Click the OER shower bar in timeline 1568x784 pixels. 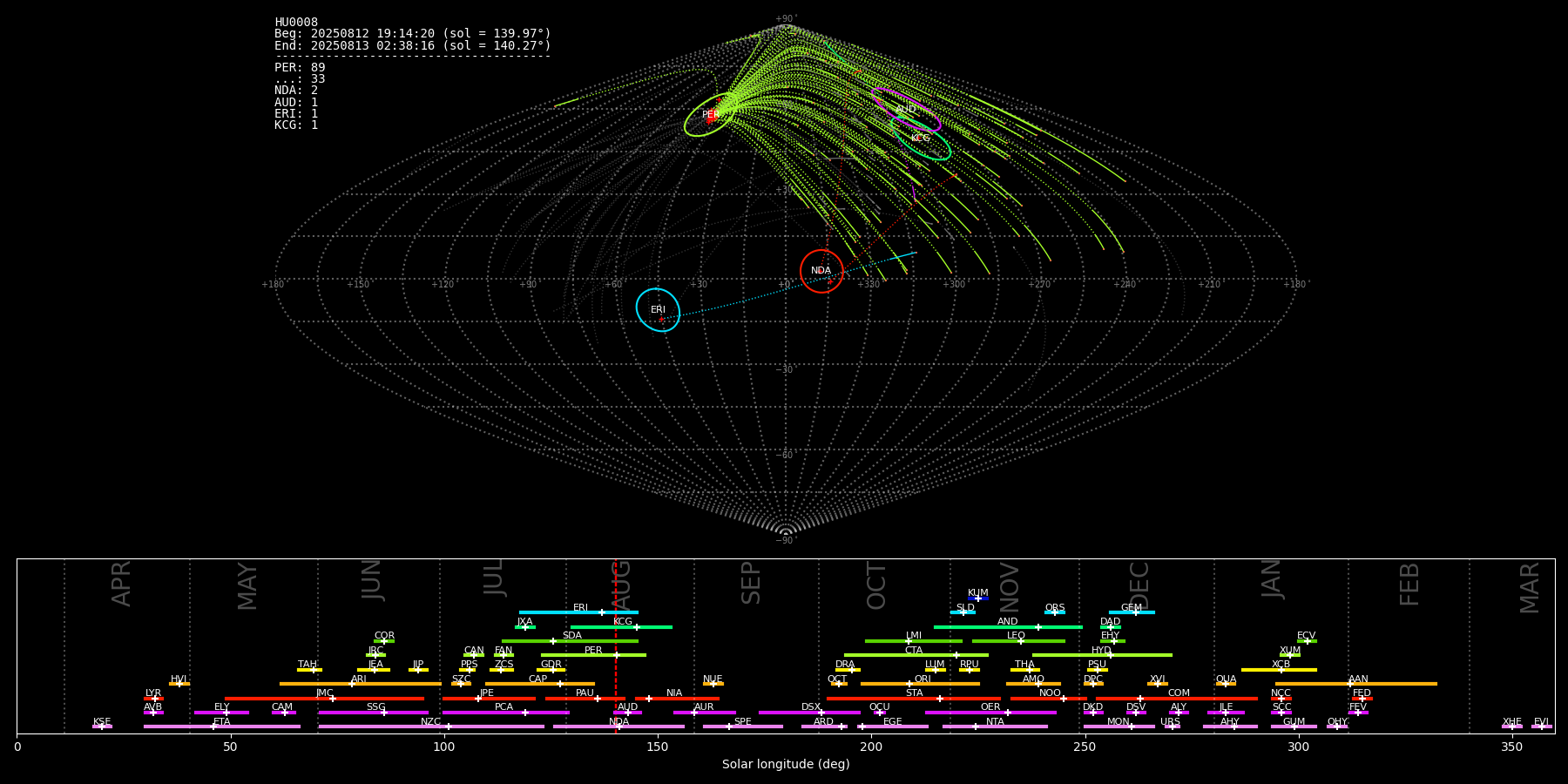tap(990, 713)
